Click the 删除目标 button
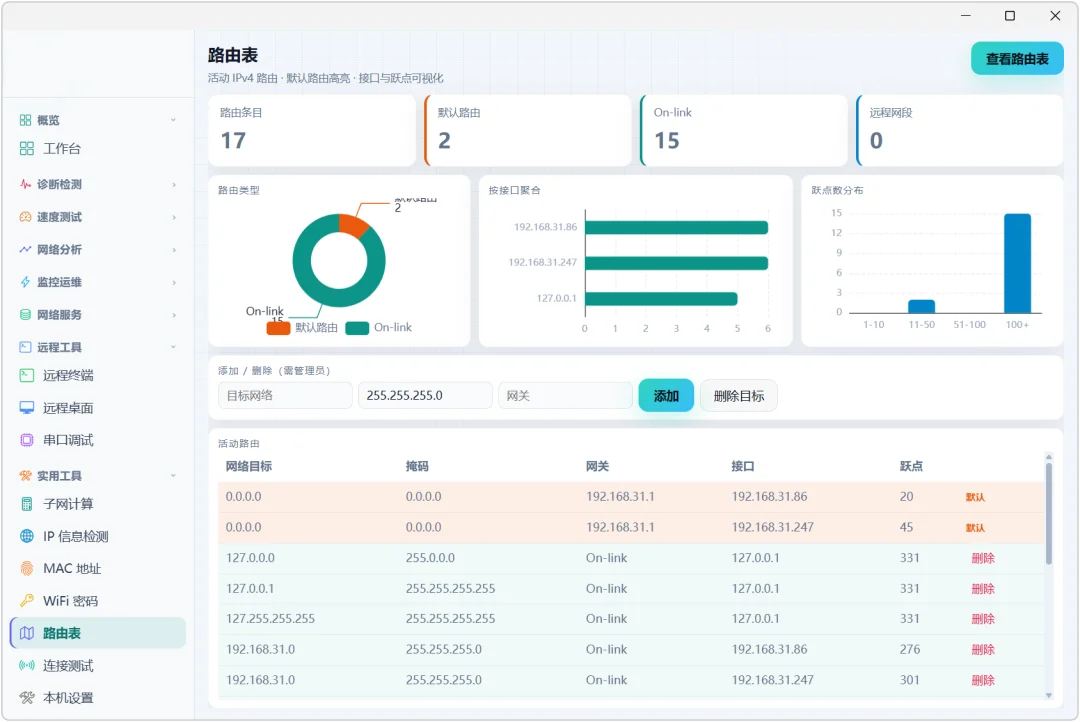This screenshot has height=722, width=1080. coord(738,396)
